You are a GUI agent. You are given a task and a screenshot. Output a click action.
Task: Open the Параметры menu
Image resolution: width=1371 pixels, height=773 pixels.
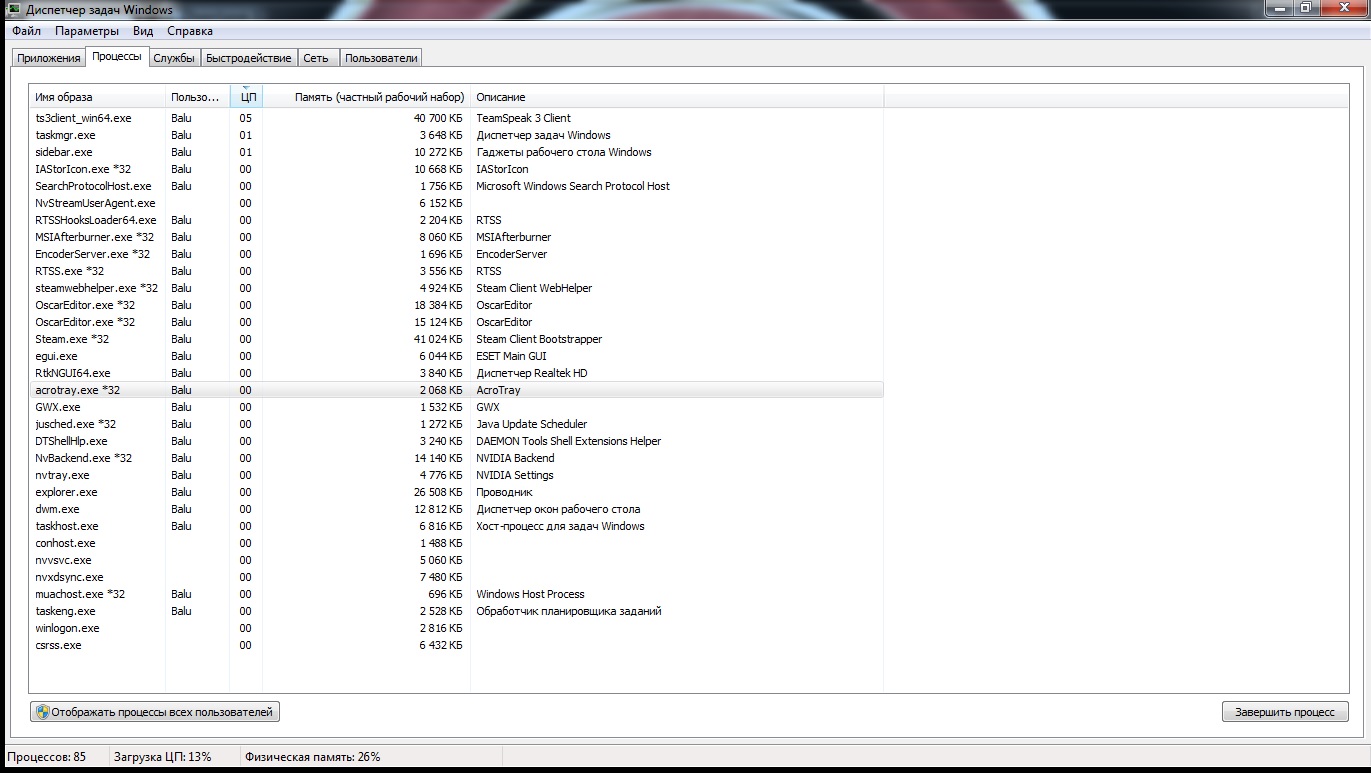tap(87, 31)
